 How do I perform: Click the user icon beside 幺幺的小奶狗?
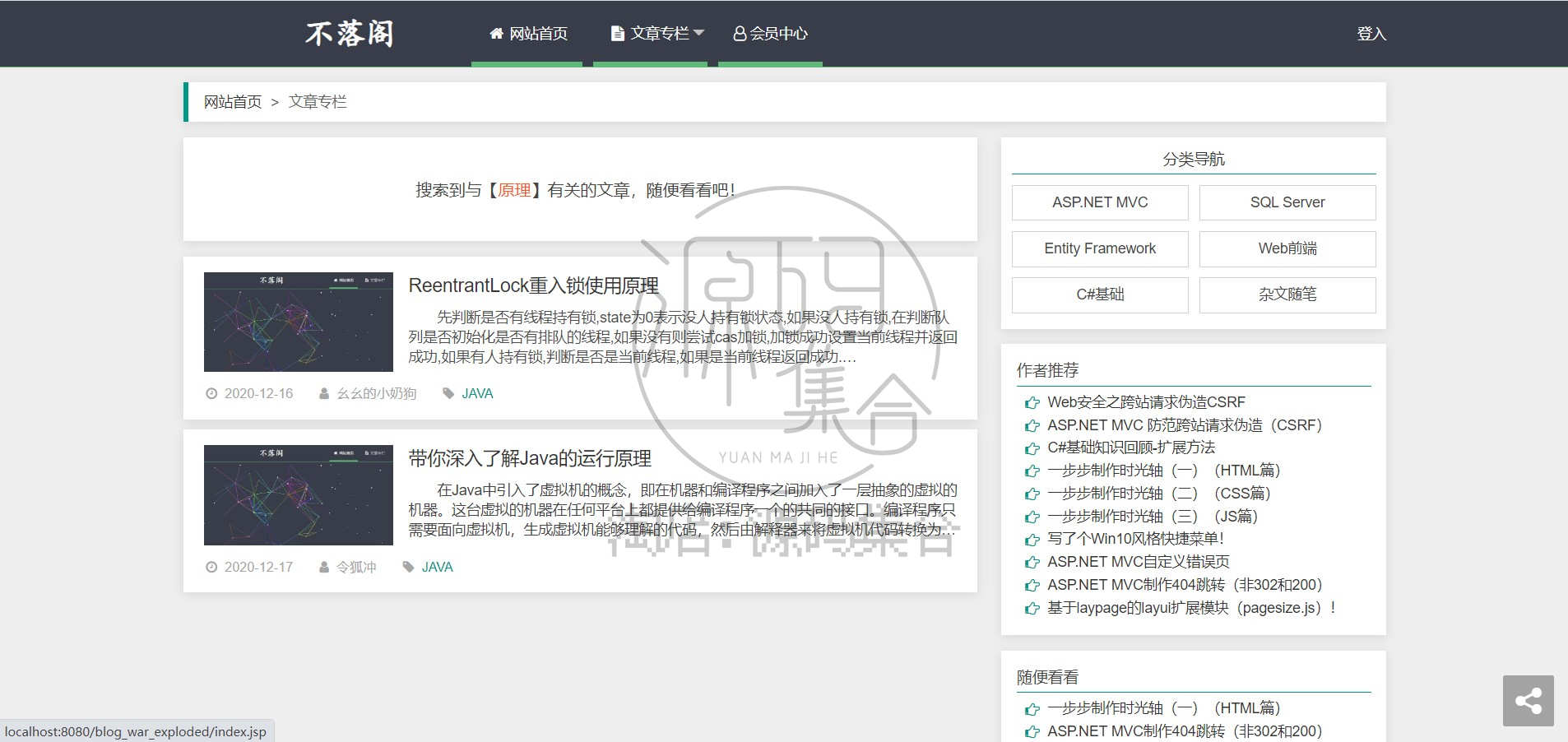coord(324,394)
